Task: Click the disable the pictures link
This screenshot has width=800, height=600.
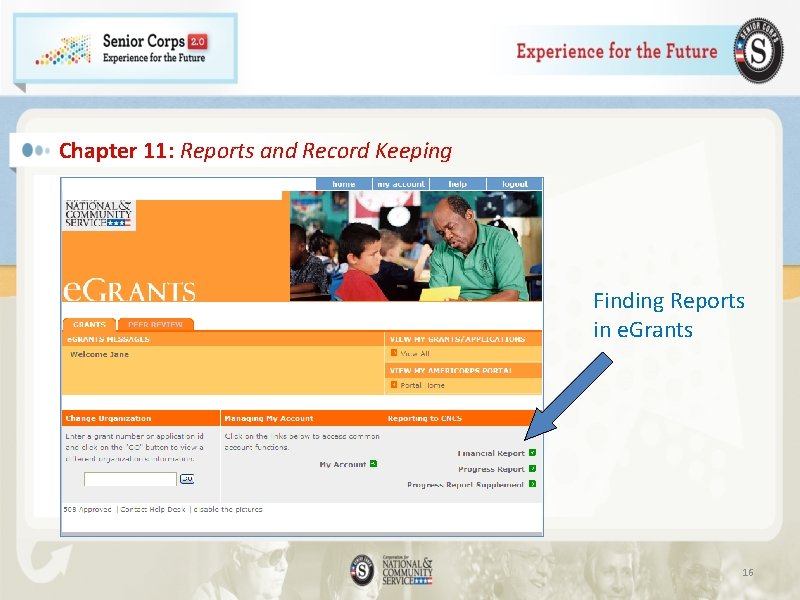Action: pyautogui.click(x=228, y=510)
